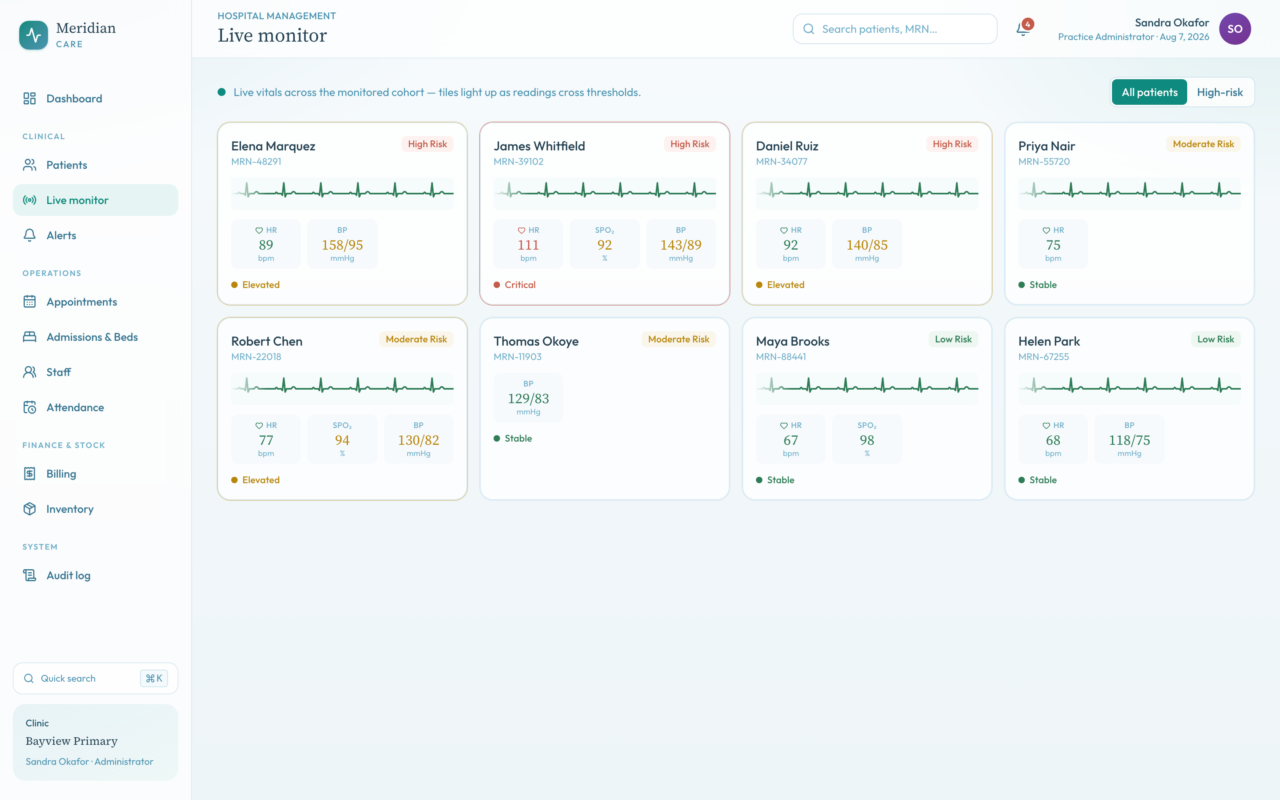Select the All patients filter
Viewport: 1280px width, 800px height.
(1149, 92)
